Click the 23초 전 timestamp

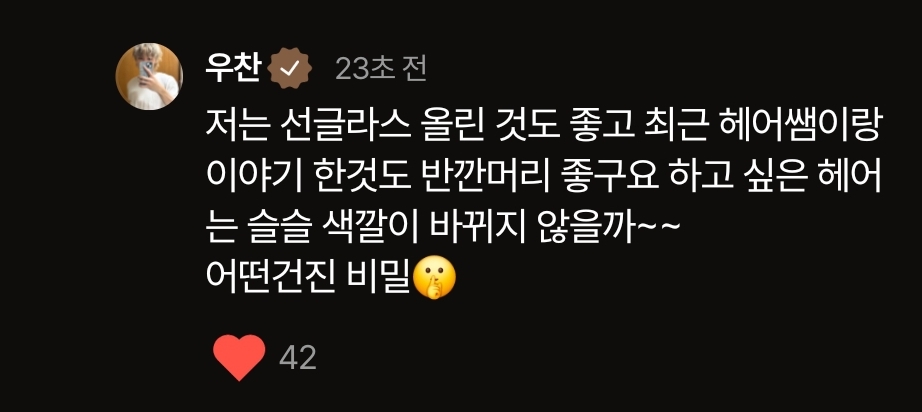tap(380, 70)
